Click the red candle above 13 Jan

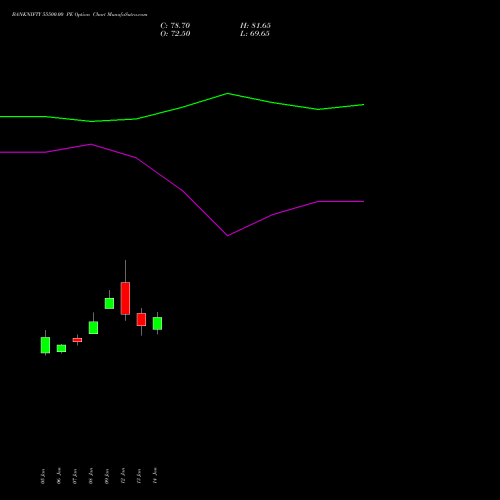click(x=141, y=319)
